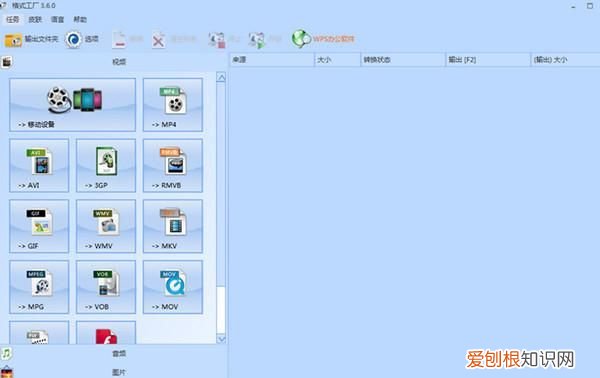Choose the Flash SWF format tile
This screenshot has height=378, width=600.
(x=106, y=332)
